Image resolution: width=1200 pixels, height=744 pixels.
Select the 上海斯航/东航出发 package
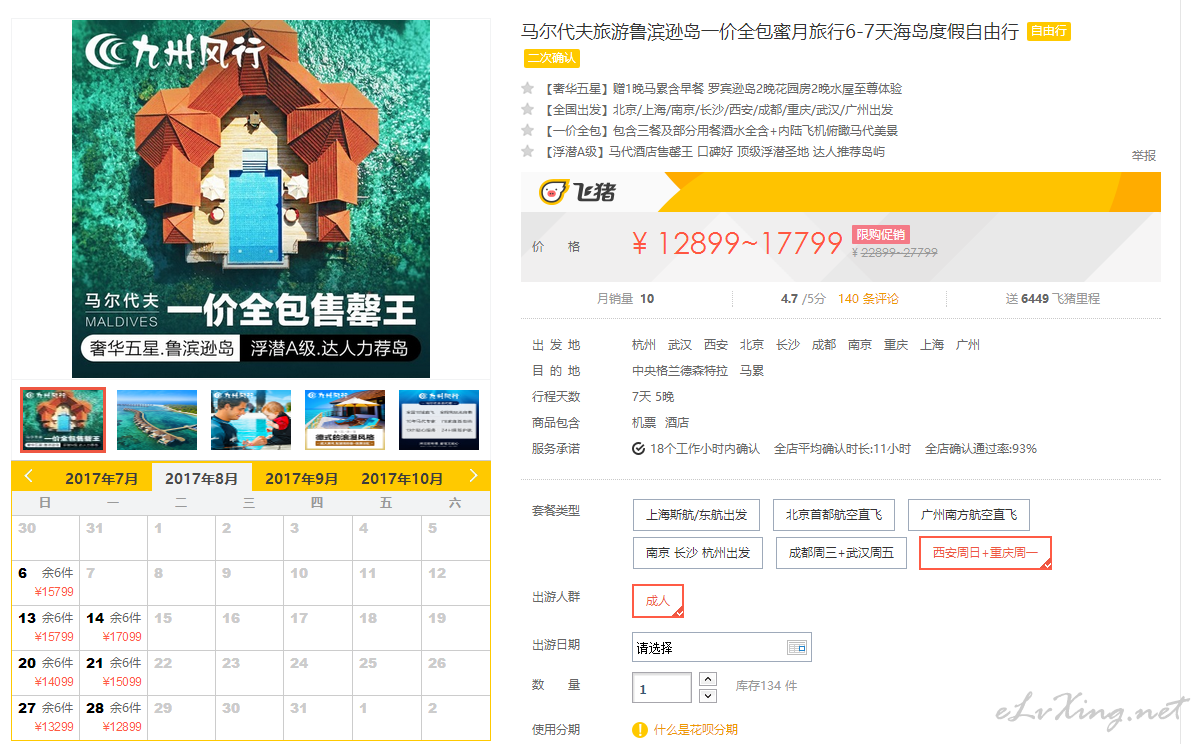tap(696, 515)
